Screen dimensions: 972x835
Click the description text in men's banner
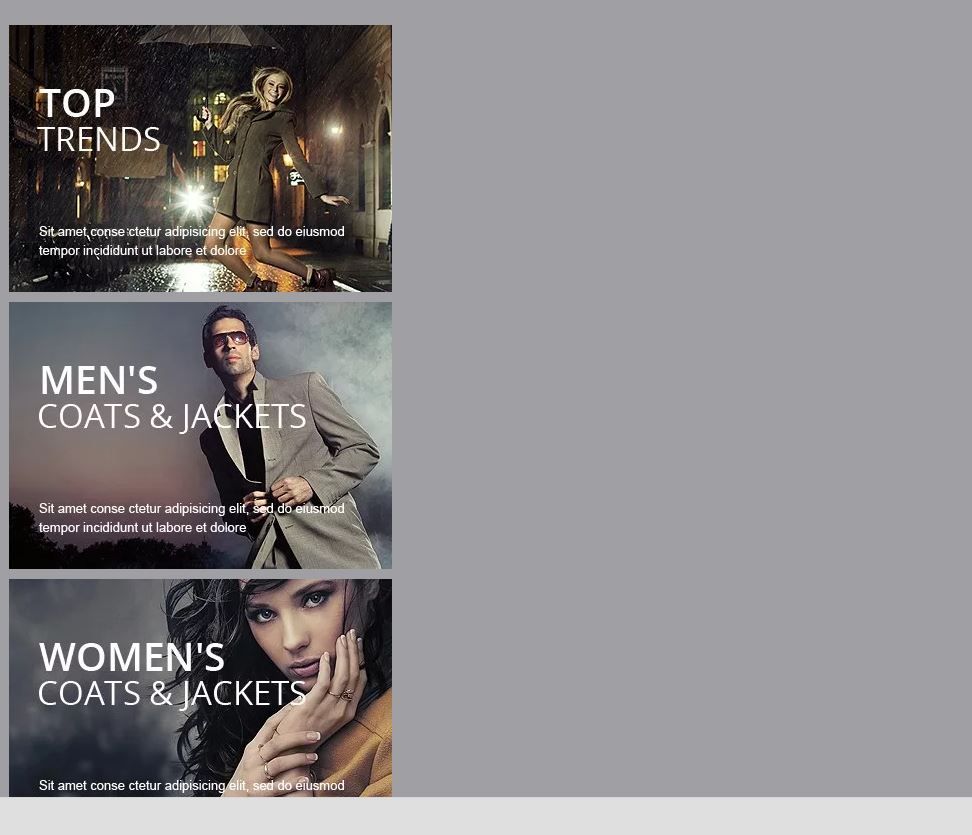tap(191, 518)
